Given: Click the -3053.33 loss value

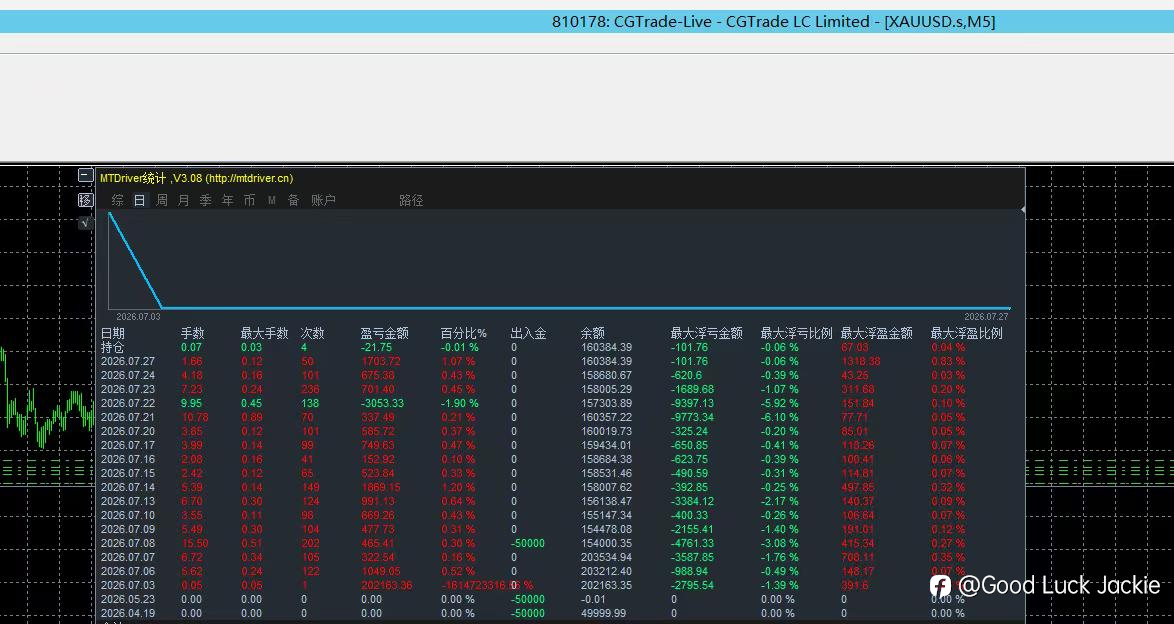Looking at the screenshot, I should click(x=382, y=403).
